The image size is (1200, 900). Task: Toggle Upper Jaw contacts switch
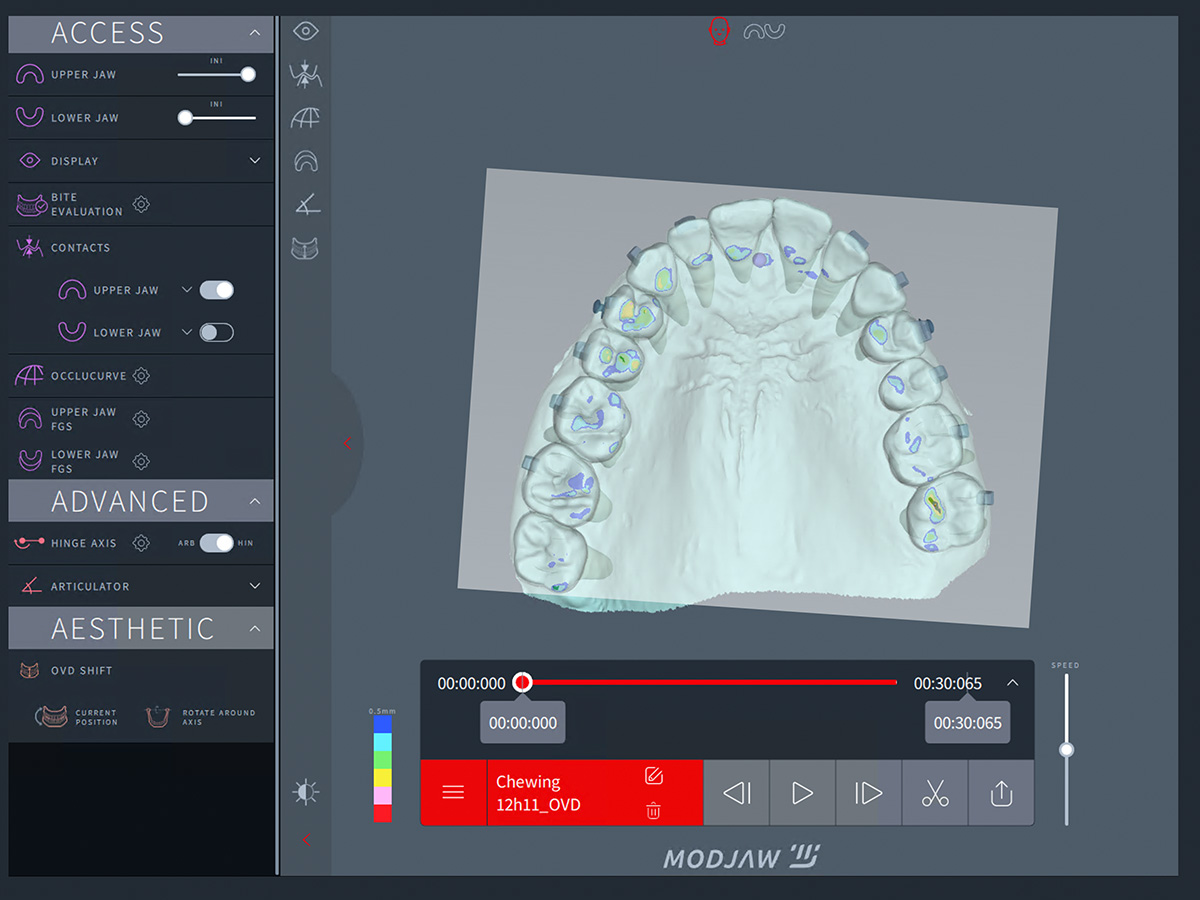[x=216, y=290]
